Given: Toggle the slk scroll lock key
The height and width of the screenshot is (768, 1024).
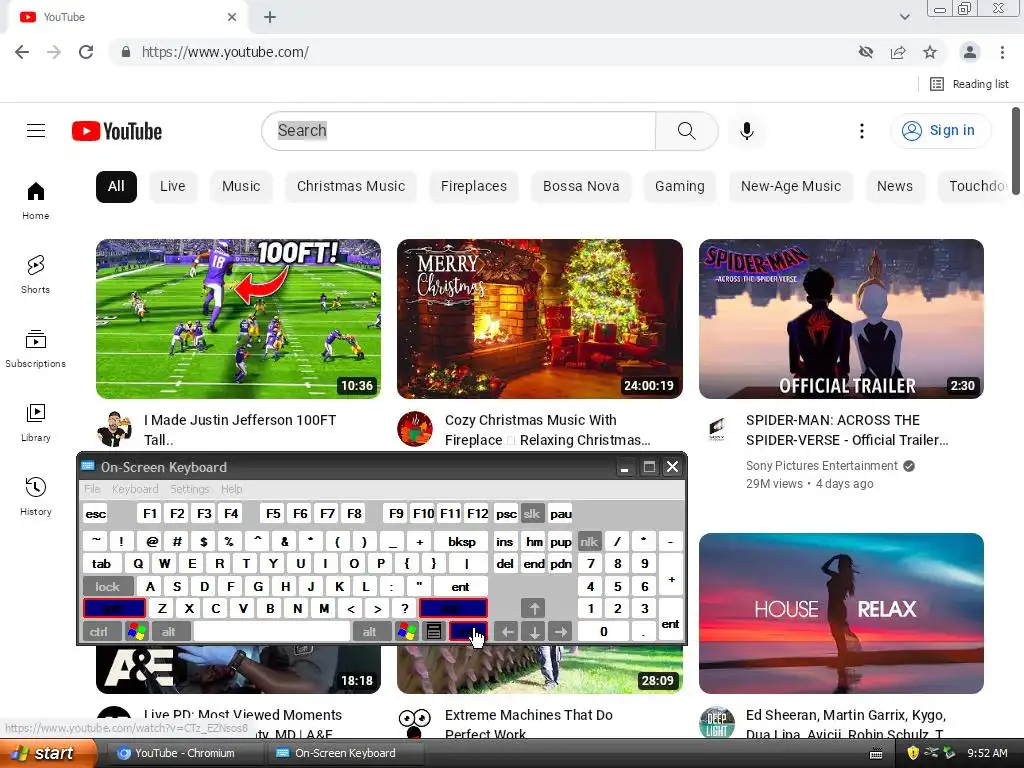Looking at the screenshot, I should [532, 514].
